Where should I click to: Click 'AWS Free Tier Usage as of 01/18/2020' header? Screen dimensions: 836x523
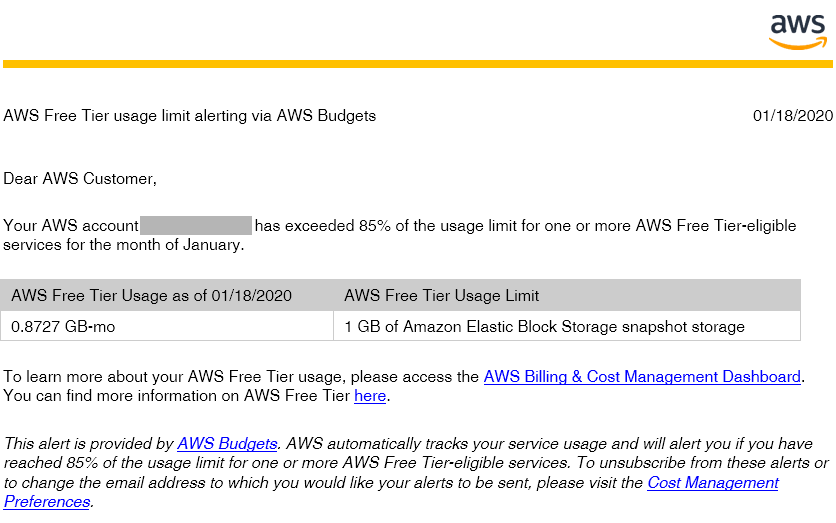tap(151, 295)
